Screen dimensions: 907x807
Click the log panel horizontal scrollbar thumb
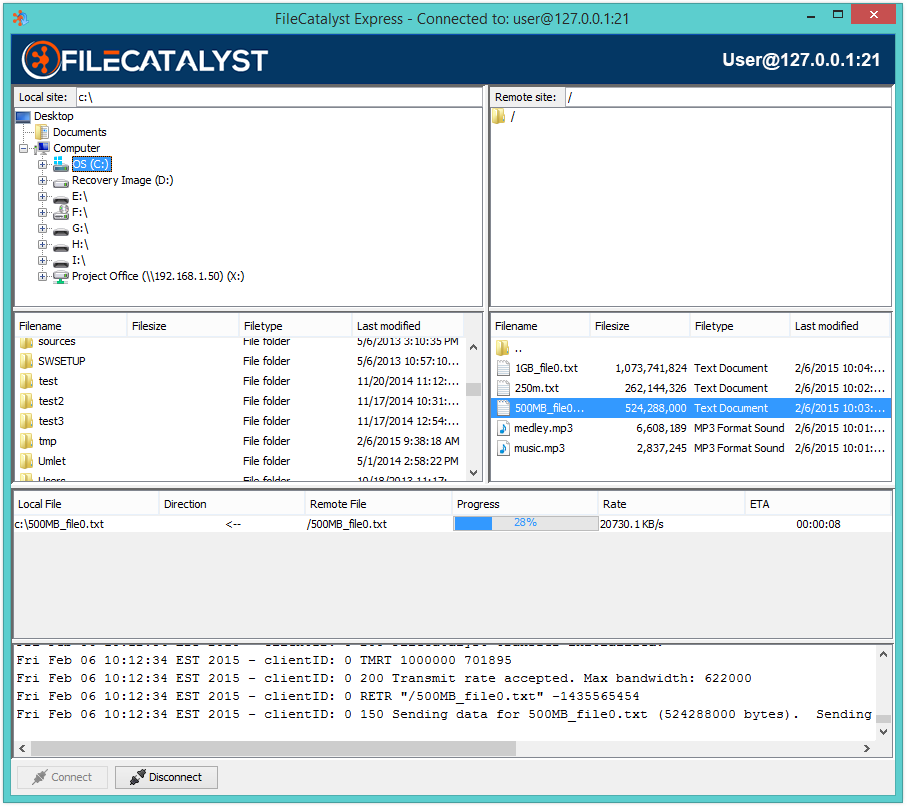point(273,749)
